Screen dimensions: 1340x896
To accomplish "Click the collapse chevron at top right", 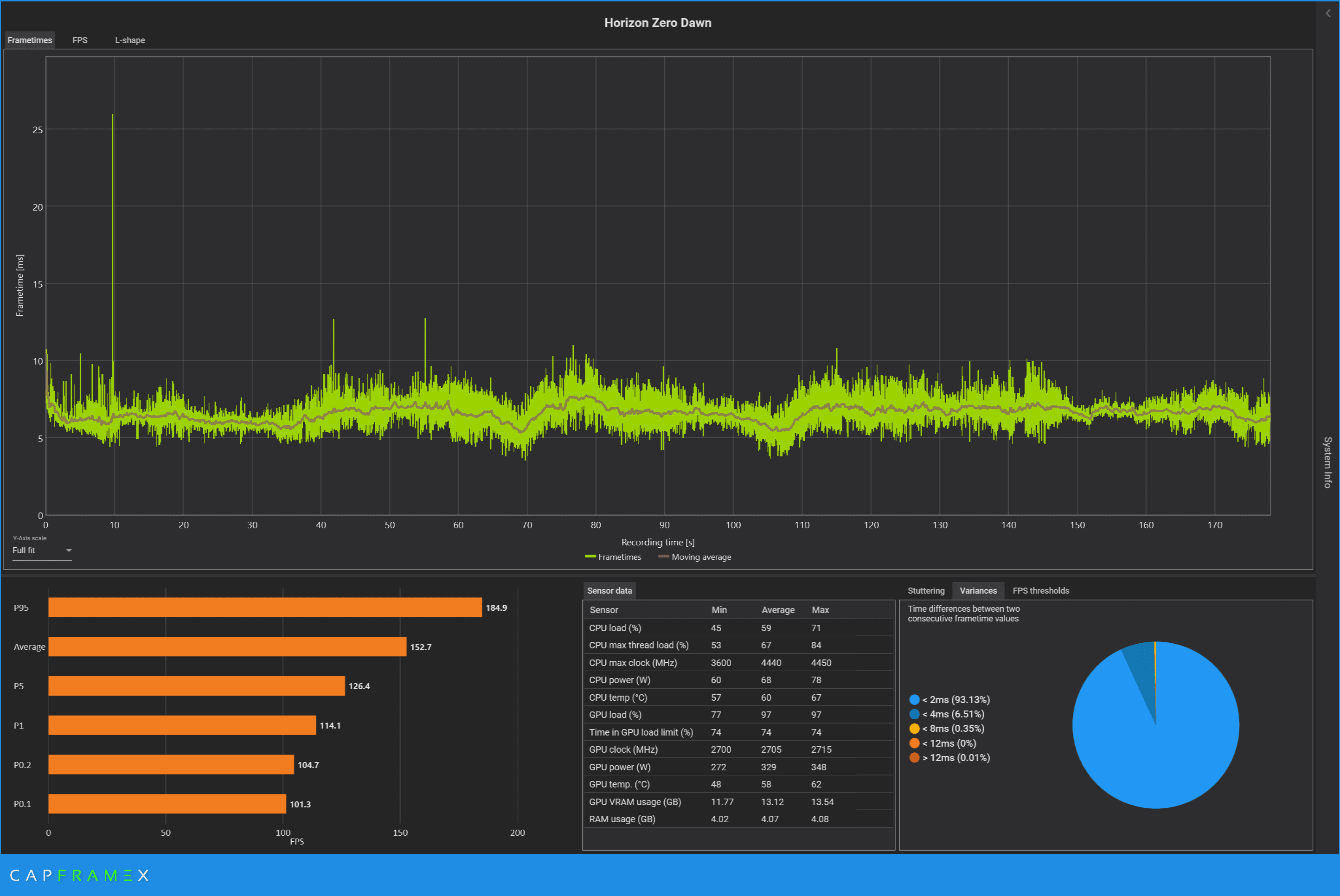I will pos(1328,14).
